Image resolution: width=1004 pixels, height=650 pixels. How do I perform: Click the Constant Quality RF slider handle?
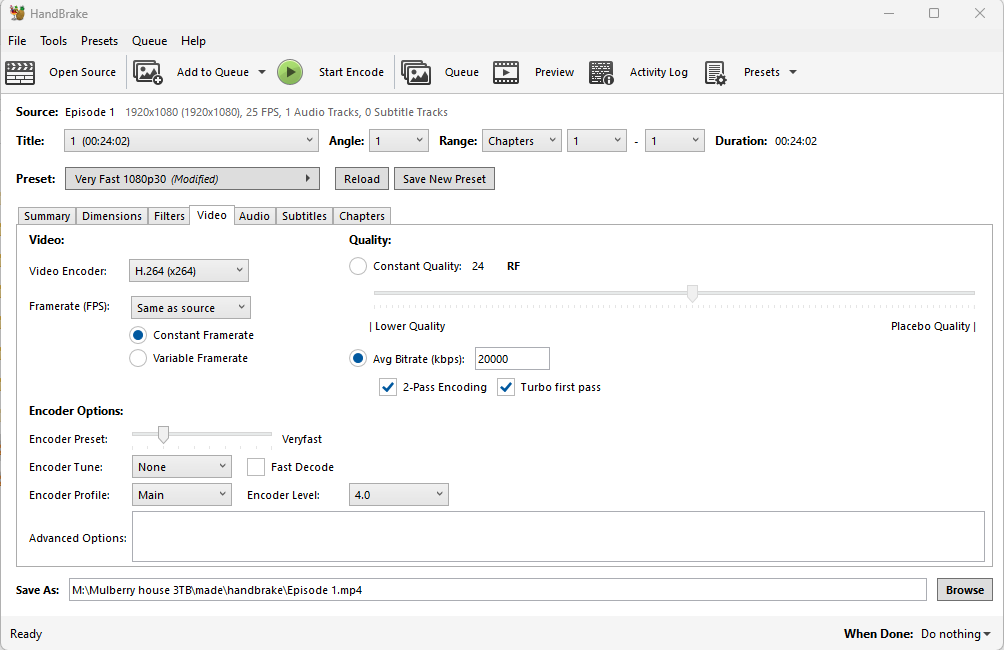[692, 293]
